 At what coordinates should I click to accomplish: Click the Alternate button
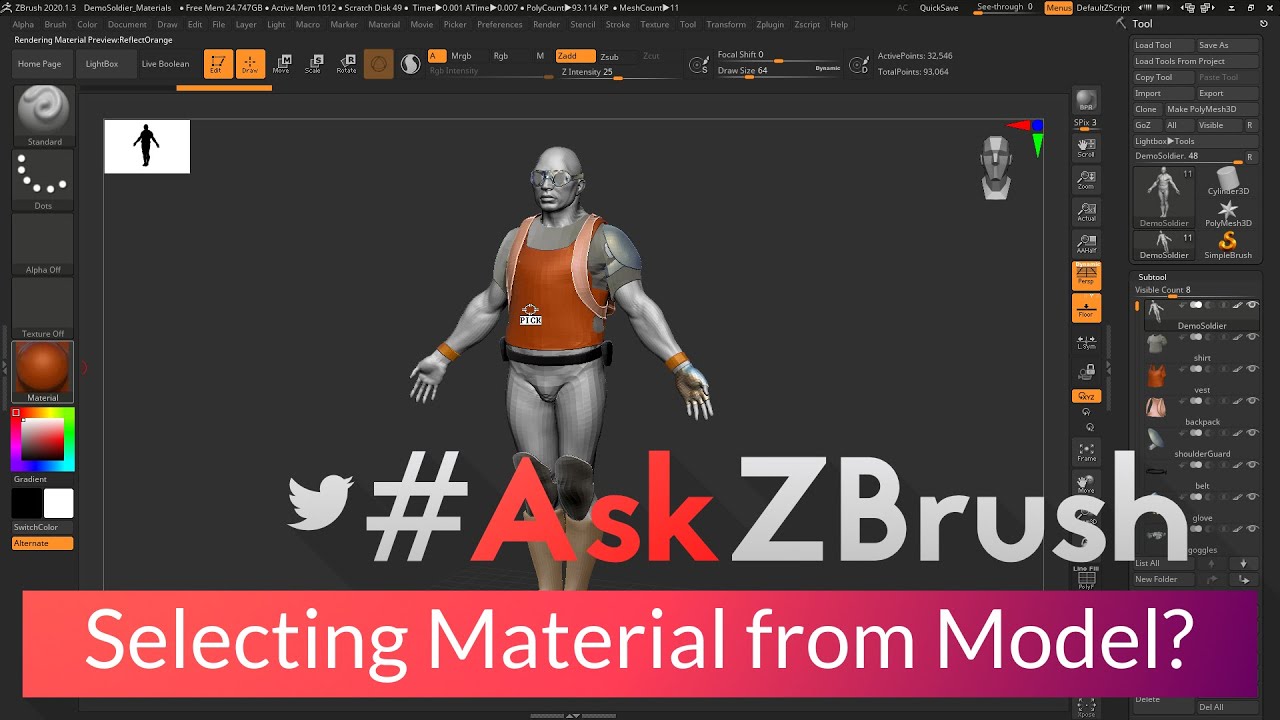pyautogui.click(x=43, y=543)
